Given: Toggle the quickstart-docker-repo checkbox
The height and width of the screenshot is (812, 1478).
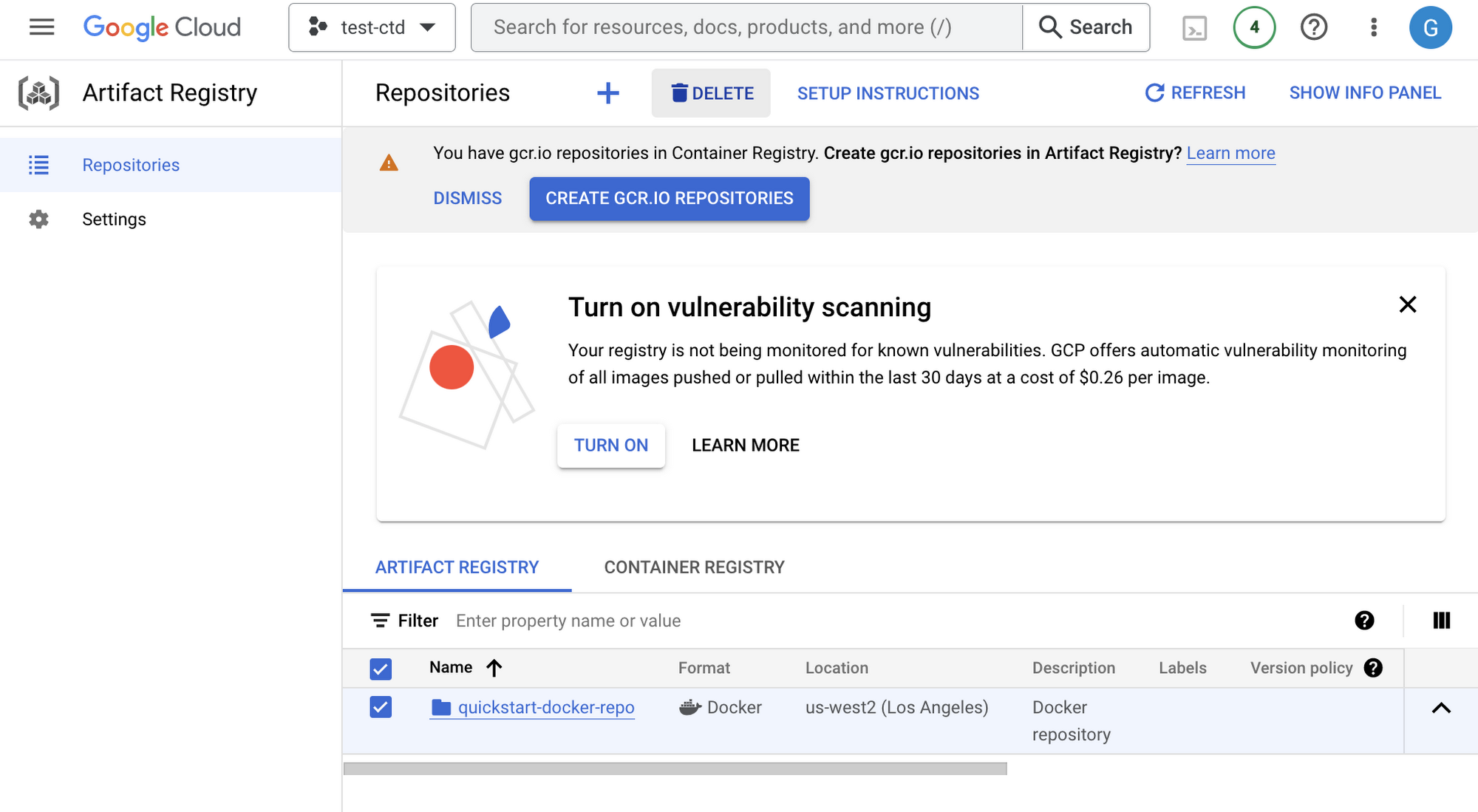Looking at the screenshot, I should (x=380, y=707).
